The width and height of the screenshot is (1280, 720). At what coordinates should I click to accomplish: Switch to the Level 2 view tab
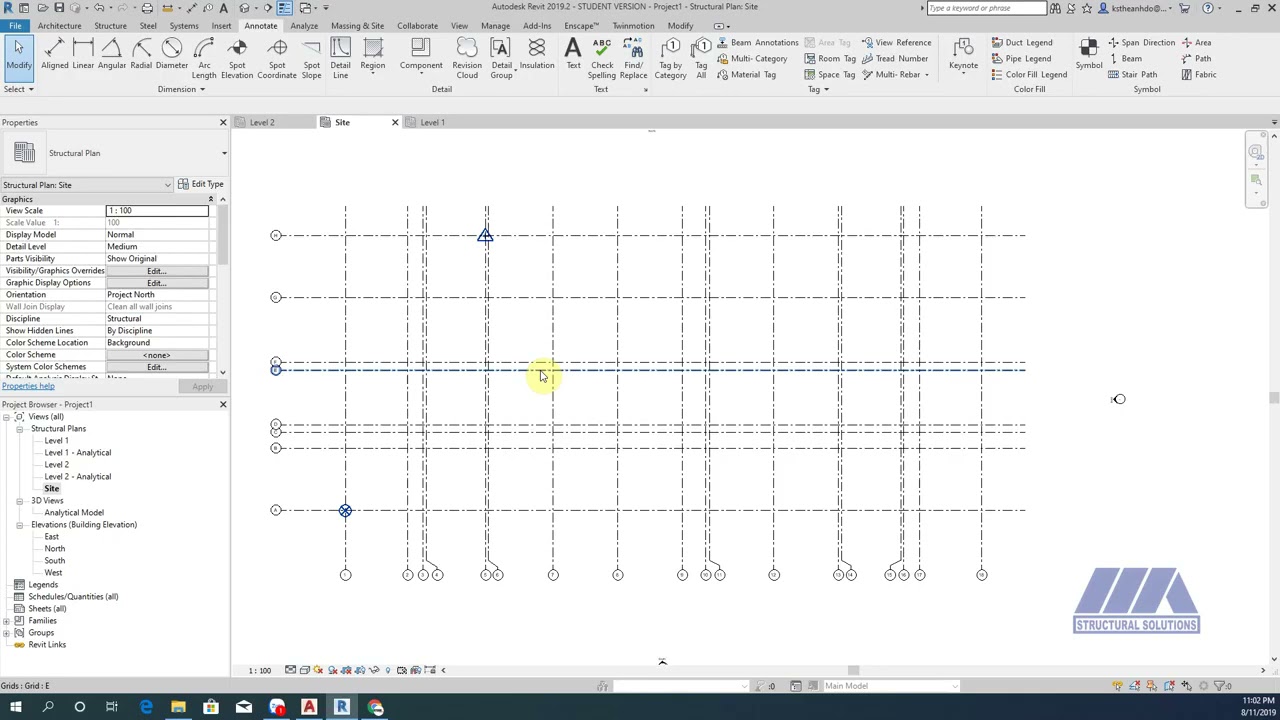[x=262, y=122]
